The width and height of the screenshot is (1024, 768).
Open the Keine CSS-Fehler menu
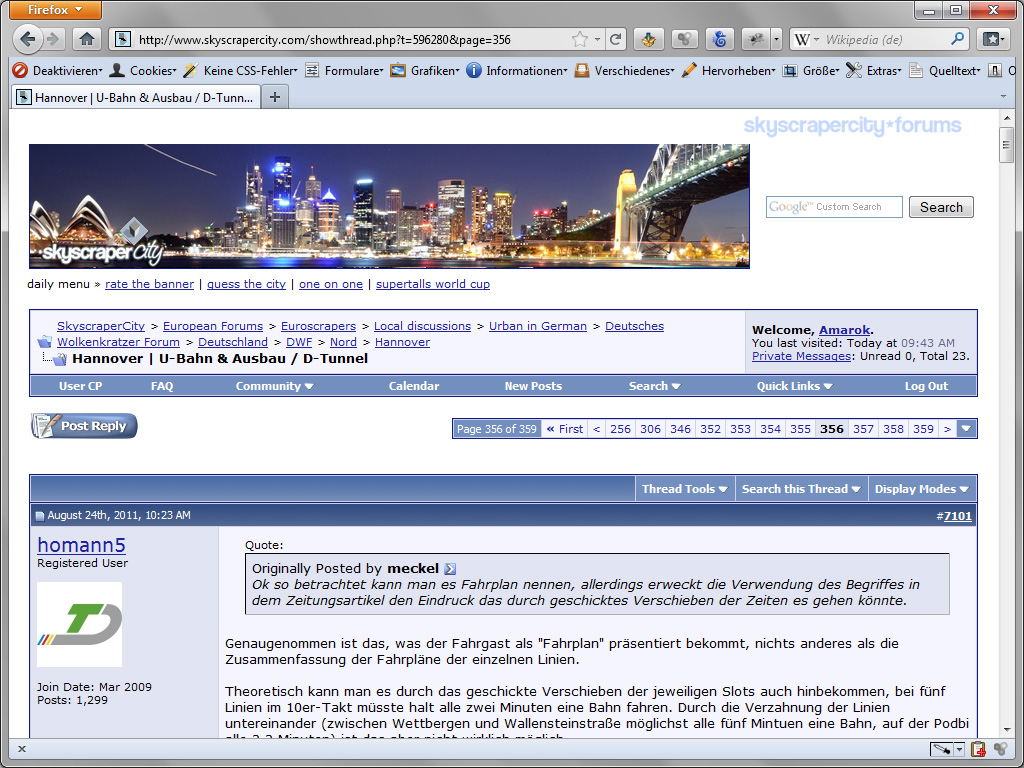(240, 70)
